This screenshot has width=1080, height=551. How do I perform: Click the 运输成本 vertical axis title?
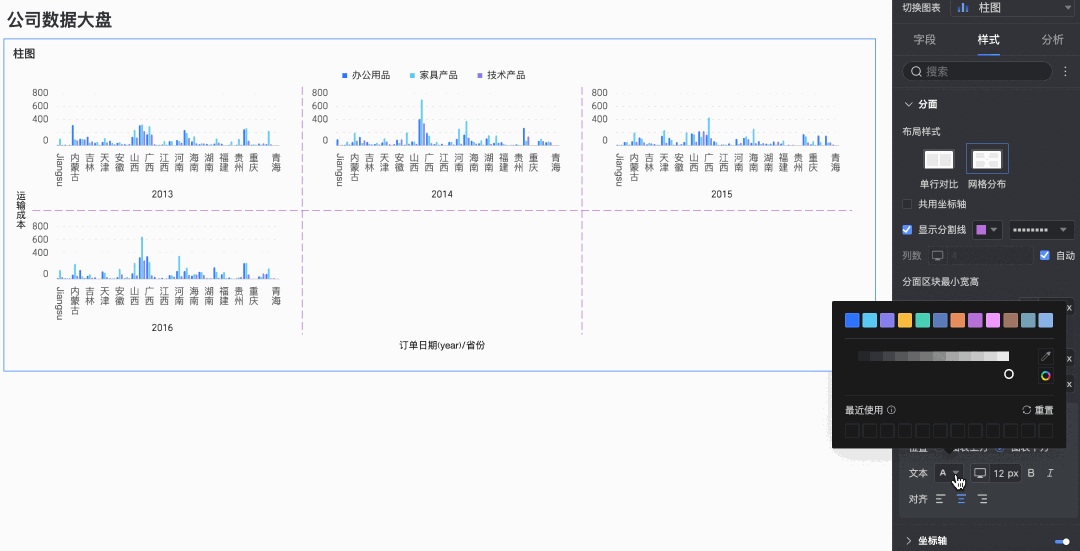21,211
